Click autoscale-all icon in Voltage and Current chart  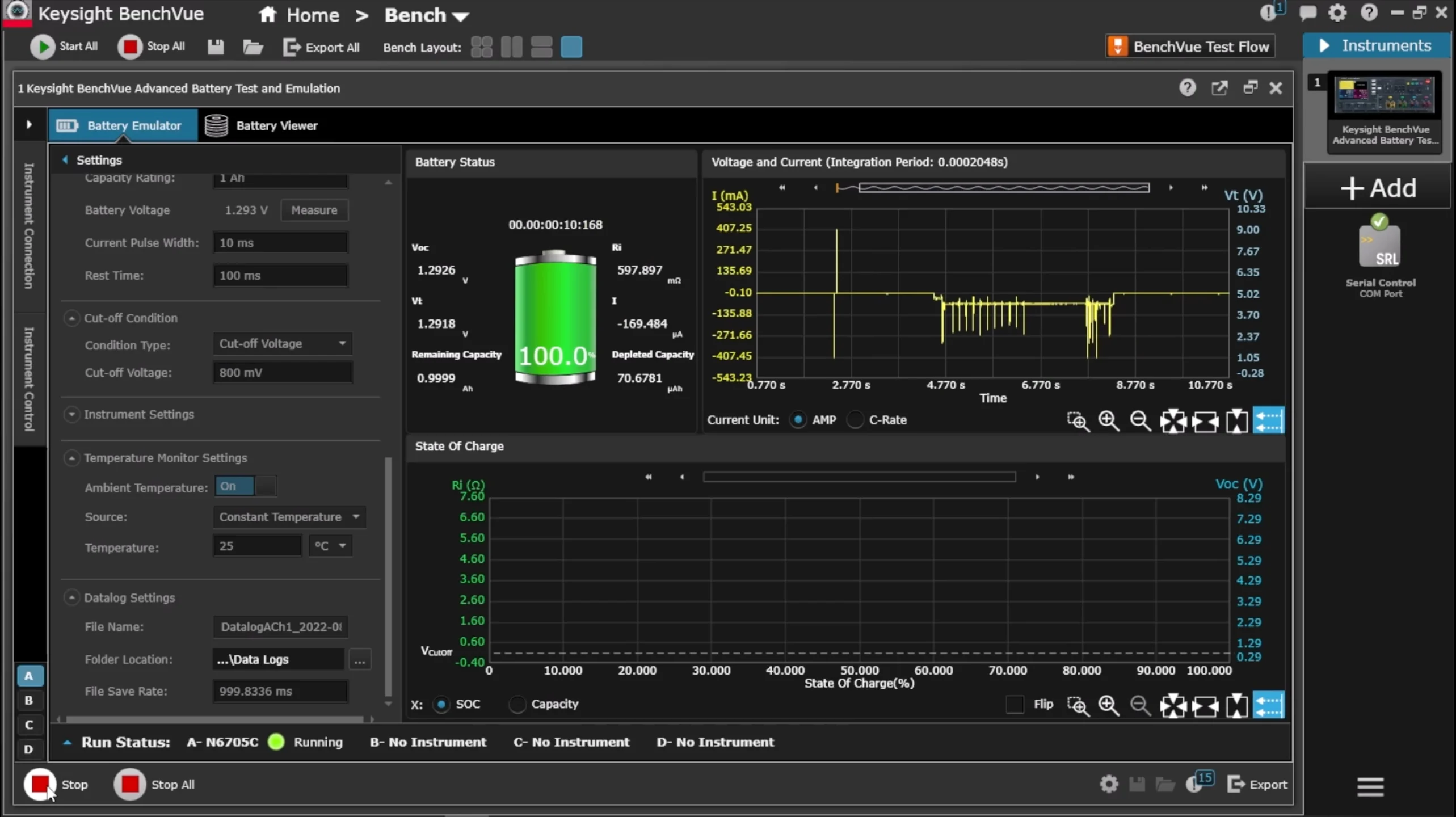click(1173, 421)
